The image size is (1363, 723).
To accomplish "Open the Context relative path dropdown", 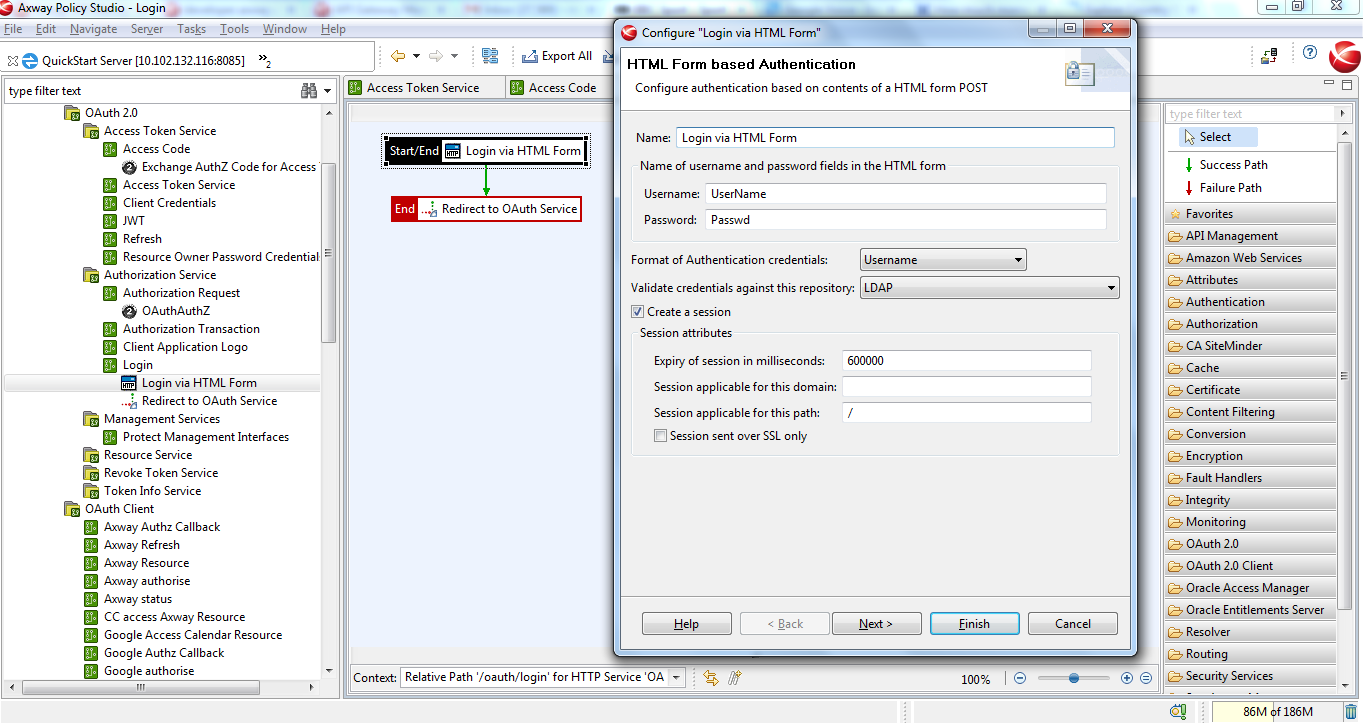I will 677,678.
